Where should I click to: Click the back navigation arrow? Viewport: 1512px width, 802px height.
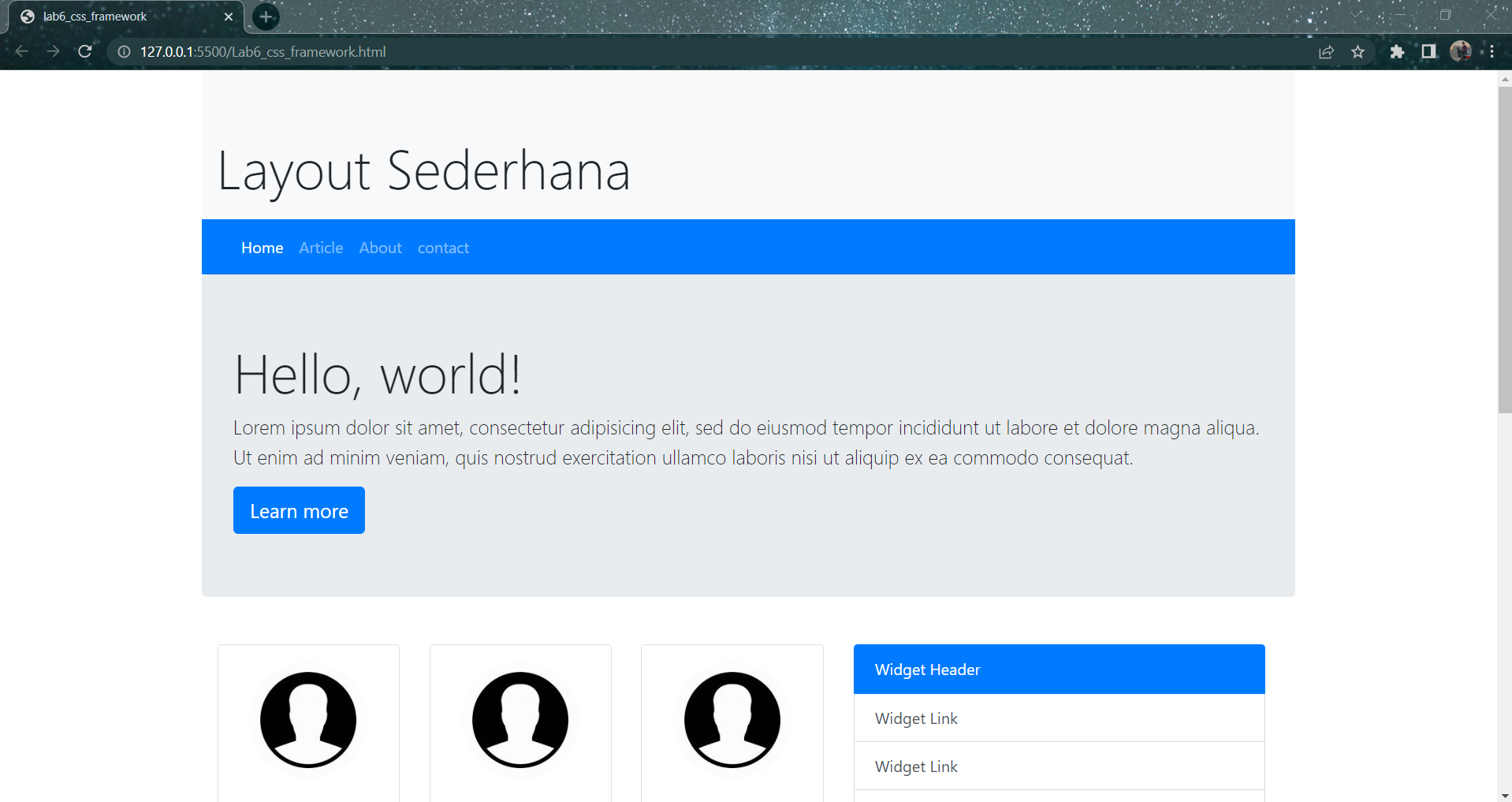point(20,51)
